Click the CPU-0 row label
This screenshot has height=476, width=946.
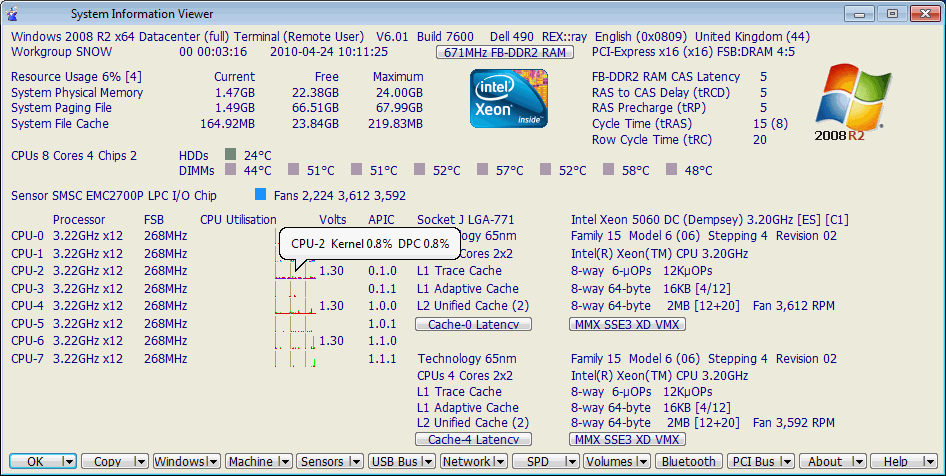(x=28, y=236)
